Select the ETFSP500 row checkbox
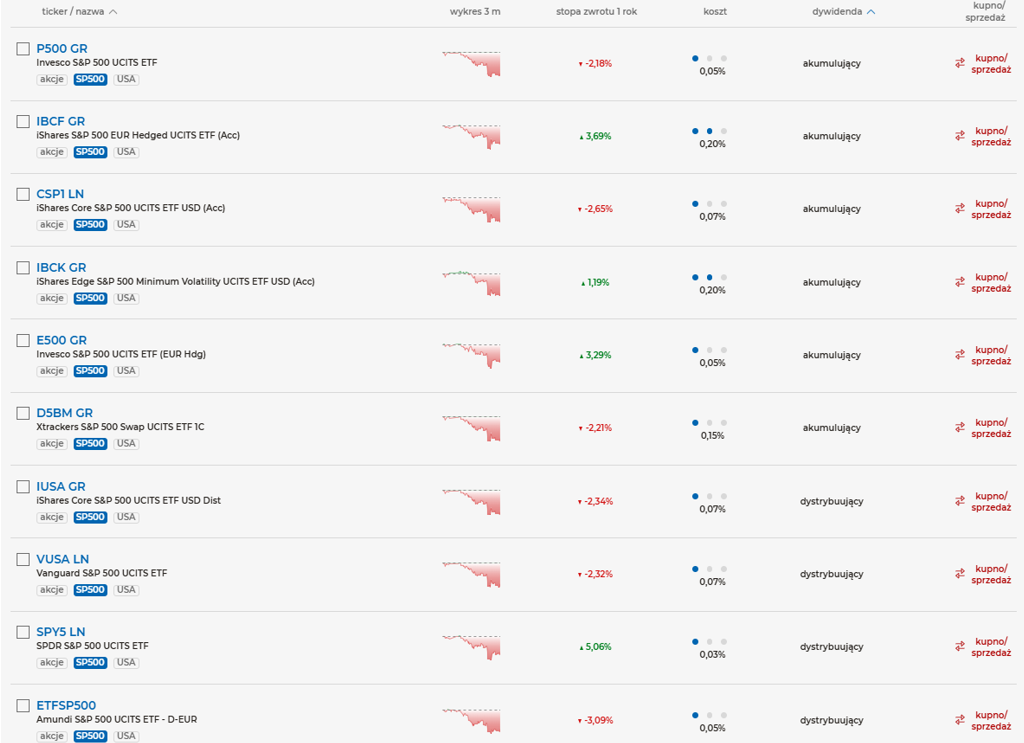Image resolution: width=1024 pixels, height=743 pixels. click(23, 706)
